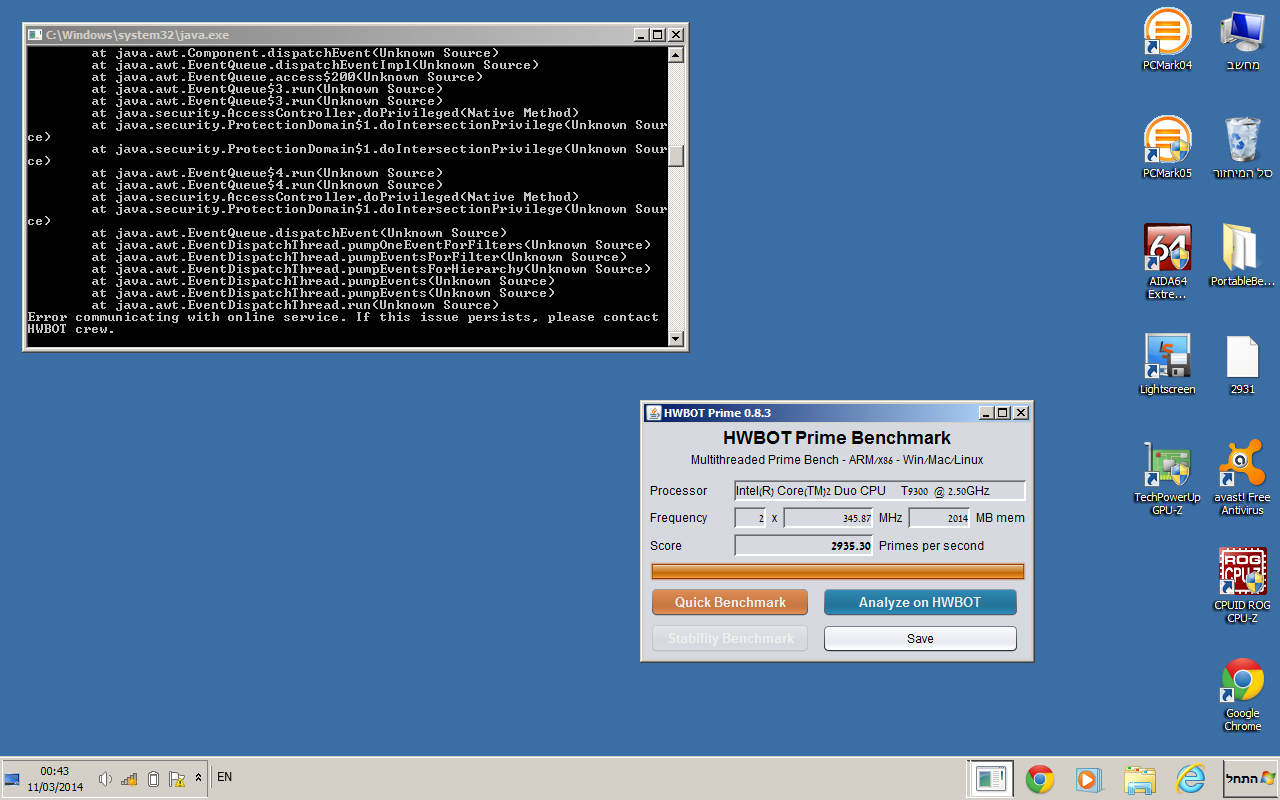Click the console scrollbar down arrow

(676, 338)
